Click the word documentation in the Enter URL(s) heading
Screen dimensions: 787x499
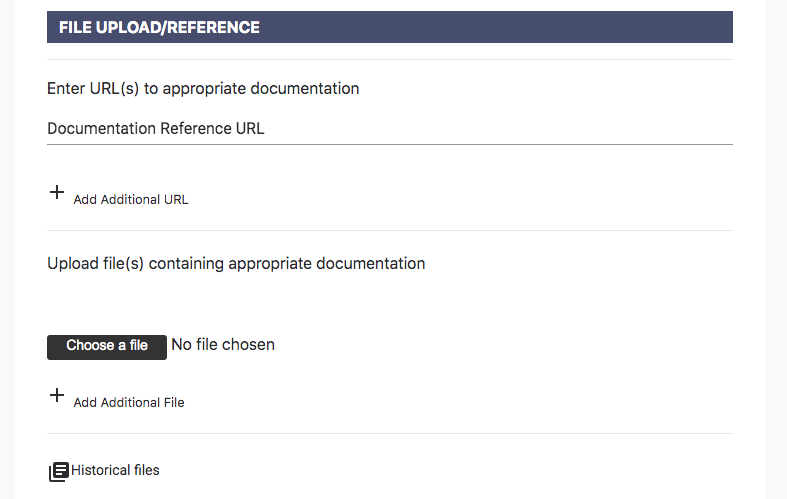[x=305, y=88]
